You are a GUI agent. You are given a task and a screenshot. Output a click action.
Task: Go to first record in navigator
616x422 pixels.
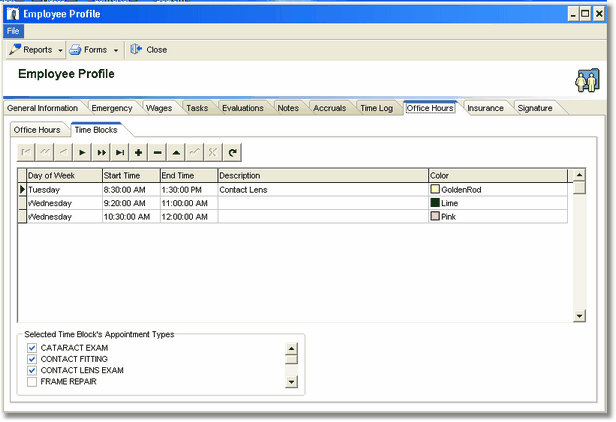pos(26,152)
